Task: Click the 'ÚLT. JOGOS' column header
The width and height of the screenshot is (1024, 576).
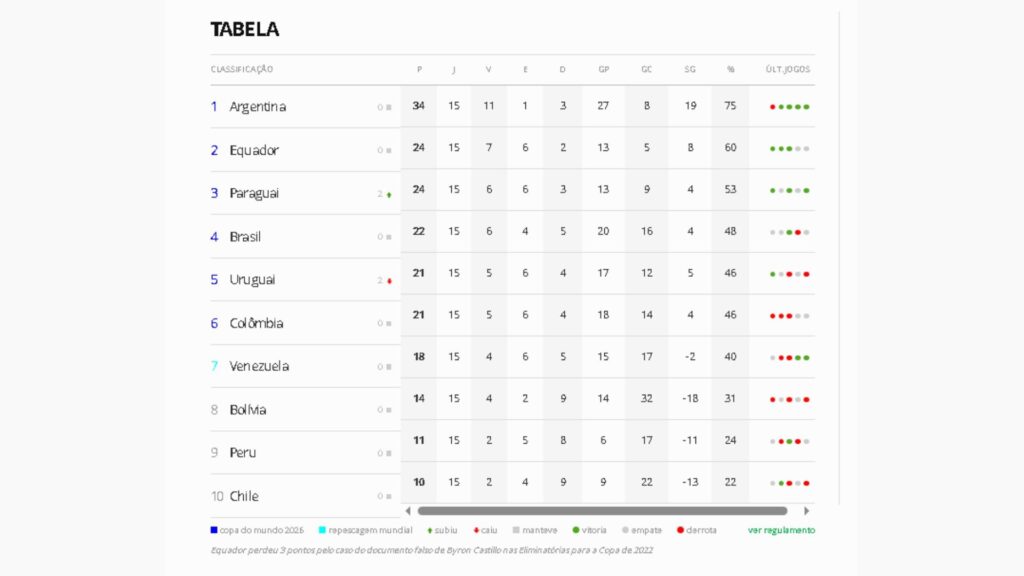Action: point(788,69)
